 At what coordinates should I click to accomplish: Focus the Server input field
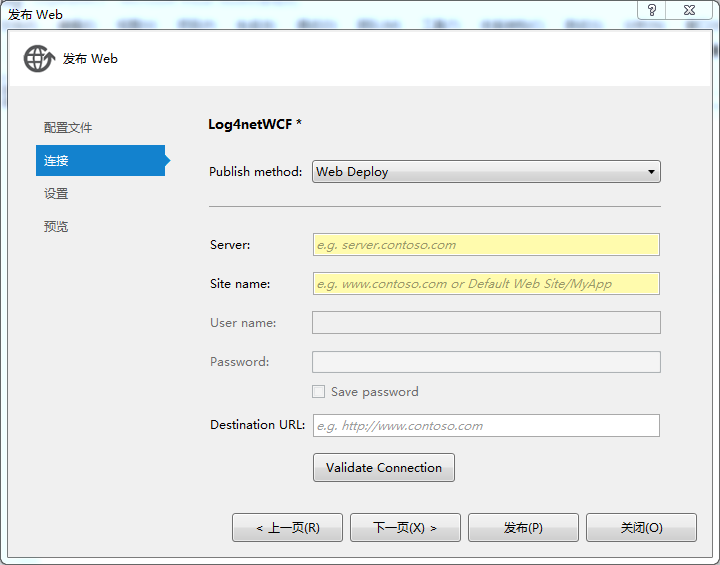tap(486, 245)
